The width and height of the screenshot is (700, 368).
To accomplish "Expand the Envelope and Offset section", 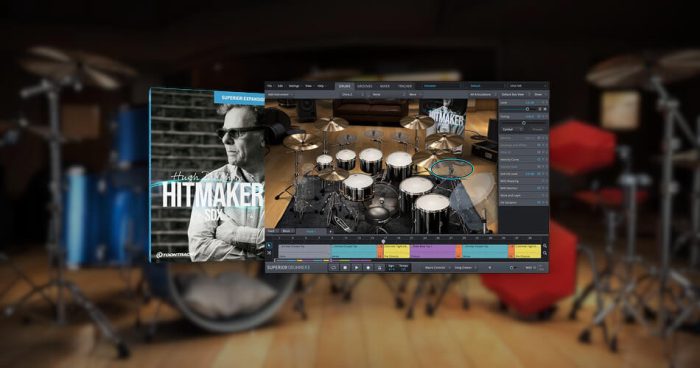I will 523,145.
